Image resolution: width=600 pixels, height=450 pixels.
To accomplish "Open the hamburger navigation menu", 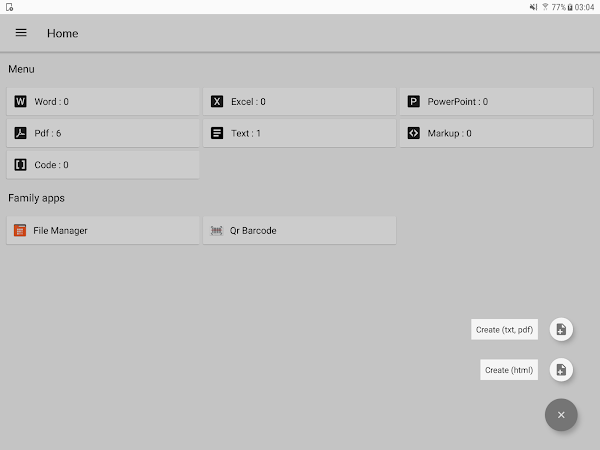I will pos(21,33).
